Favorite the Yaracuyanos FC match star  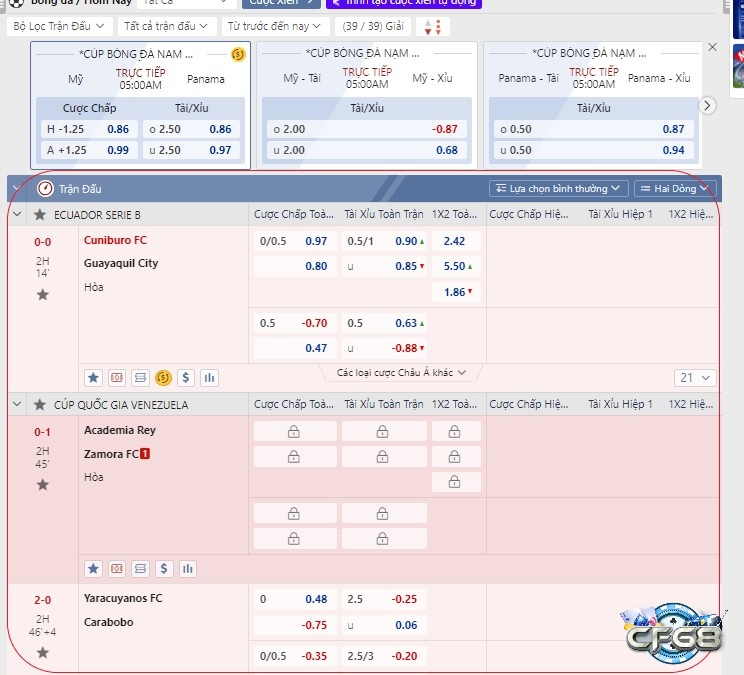point(43,653)
